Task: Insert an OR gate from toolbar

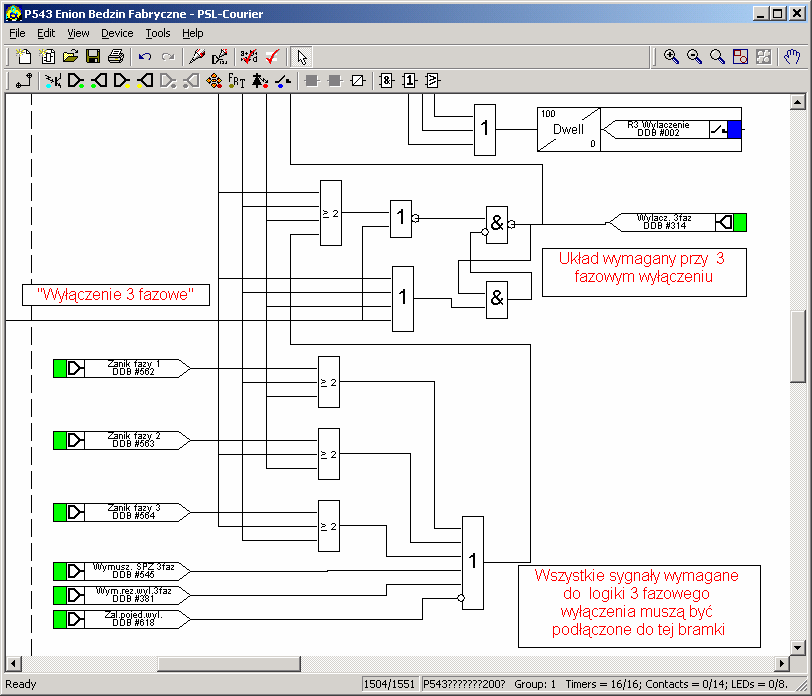Action: click(409, 81)
